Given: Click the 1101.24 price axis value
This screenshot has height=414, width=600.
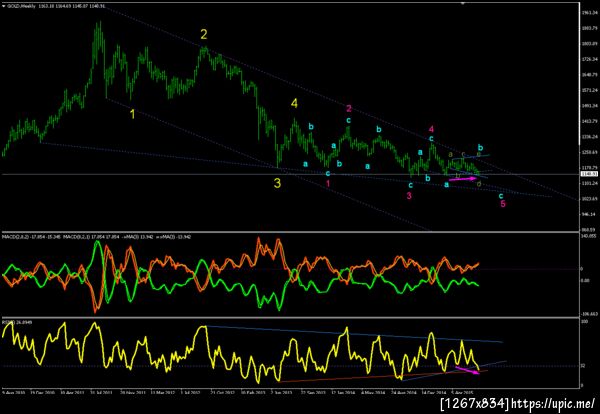Looking at the screenshot, I should pyautogui.click(x=589, y=183).
